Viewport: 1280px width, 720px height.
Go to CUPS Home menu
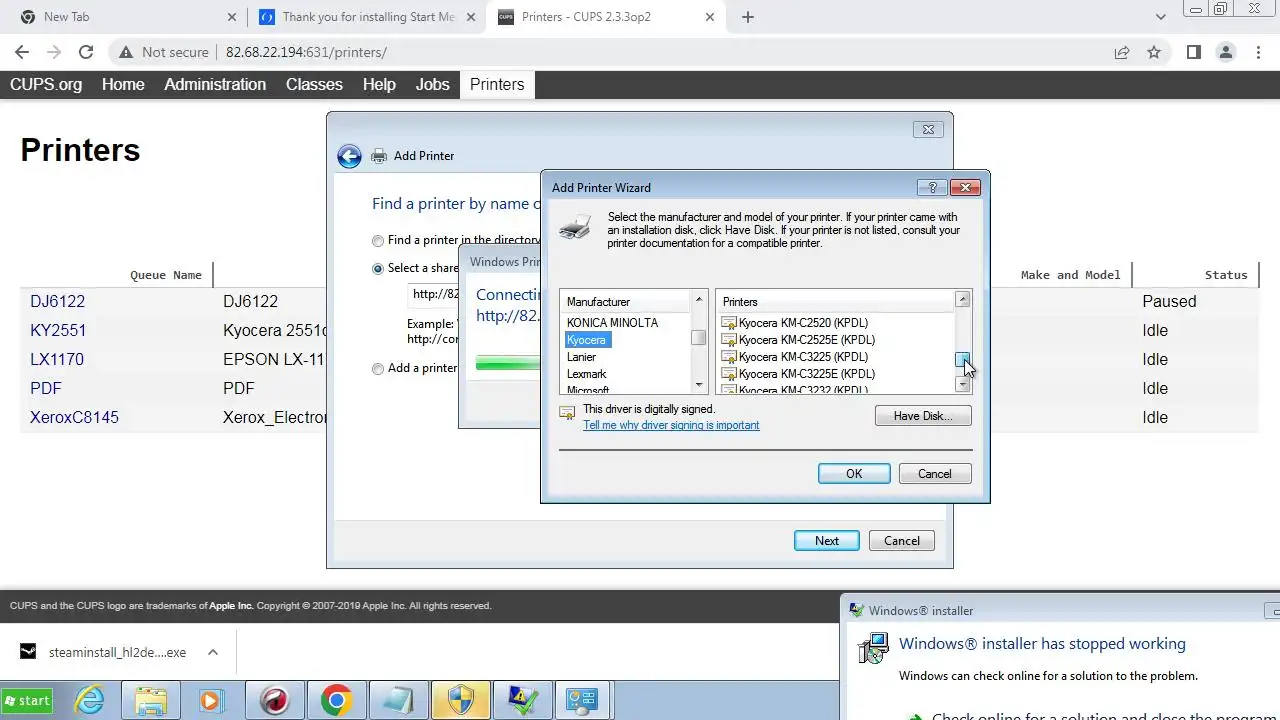[123, 85]
